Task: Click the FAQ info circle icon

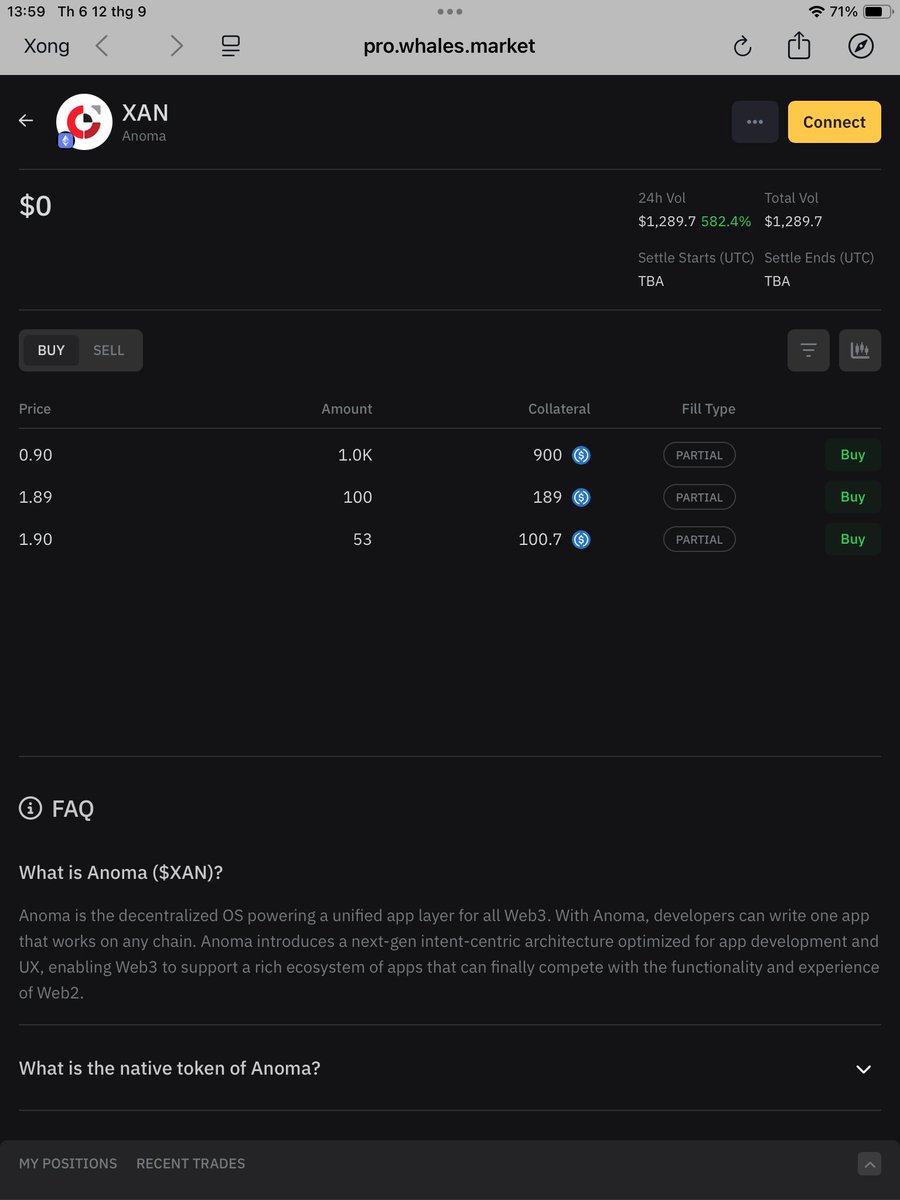Action: pyautogui.click(x=31, y=808)
